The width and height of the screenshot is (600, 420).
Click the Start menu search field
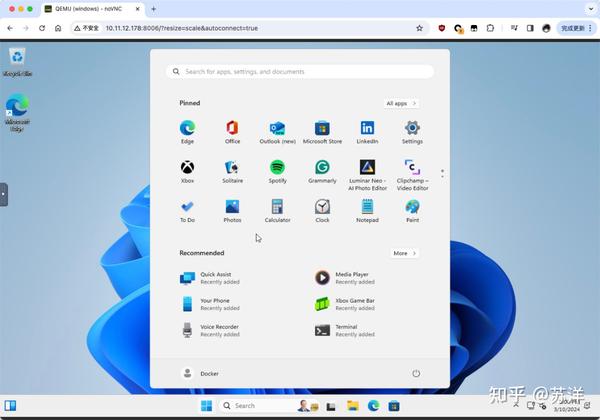click(300, 72)
